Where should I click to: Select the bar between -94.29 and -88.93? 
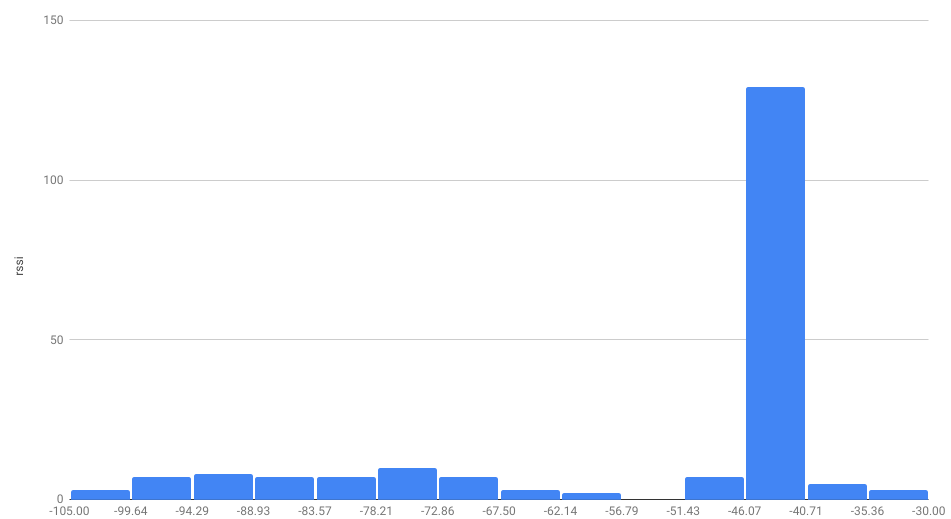pos(223,486)
